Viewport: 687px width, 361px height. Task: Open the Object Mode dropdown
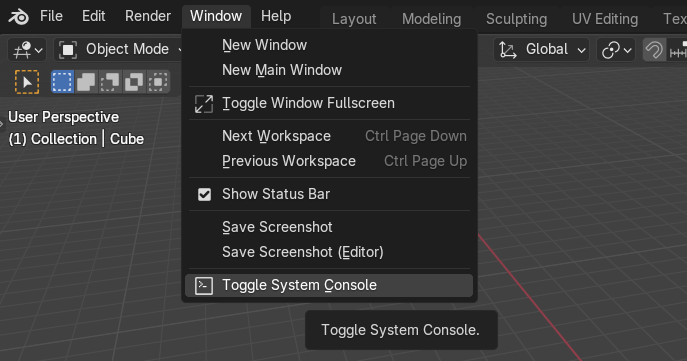pyautogui.click(x=119, y=50)
